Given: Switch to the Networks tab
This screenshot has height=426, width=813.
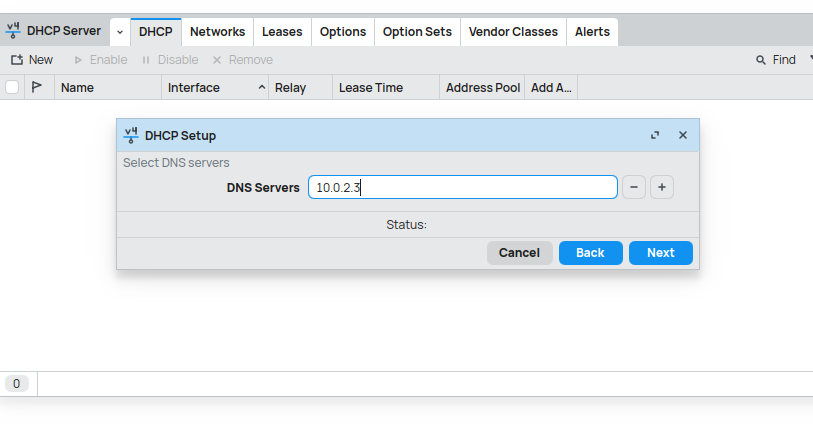Looking at the screenshot, I should (x=217, y=32).
